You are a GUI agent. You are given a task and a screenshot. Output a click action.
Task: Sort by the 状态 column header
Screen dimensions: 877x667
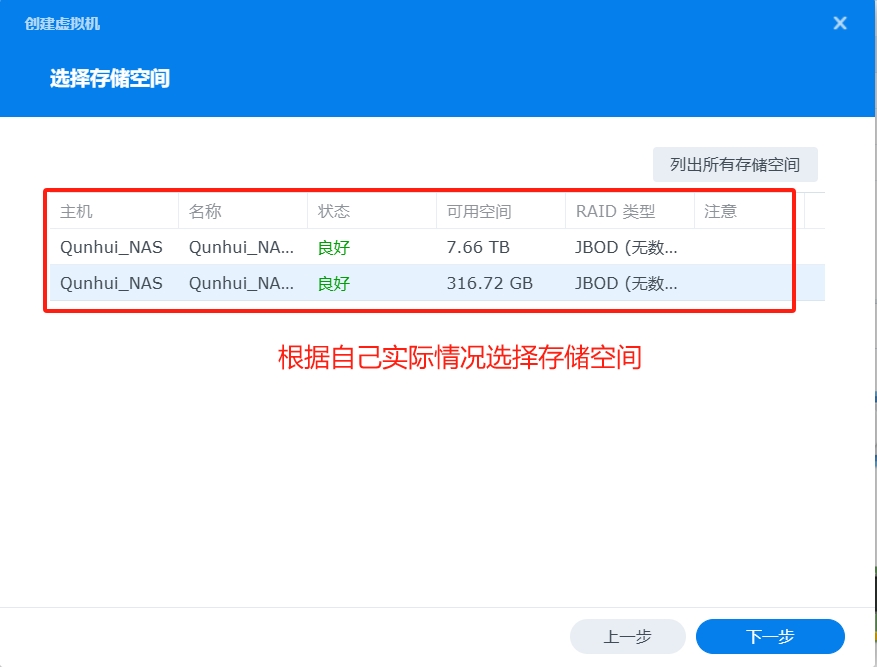pos(372,211)
